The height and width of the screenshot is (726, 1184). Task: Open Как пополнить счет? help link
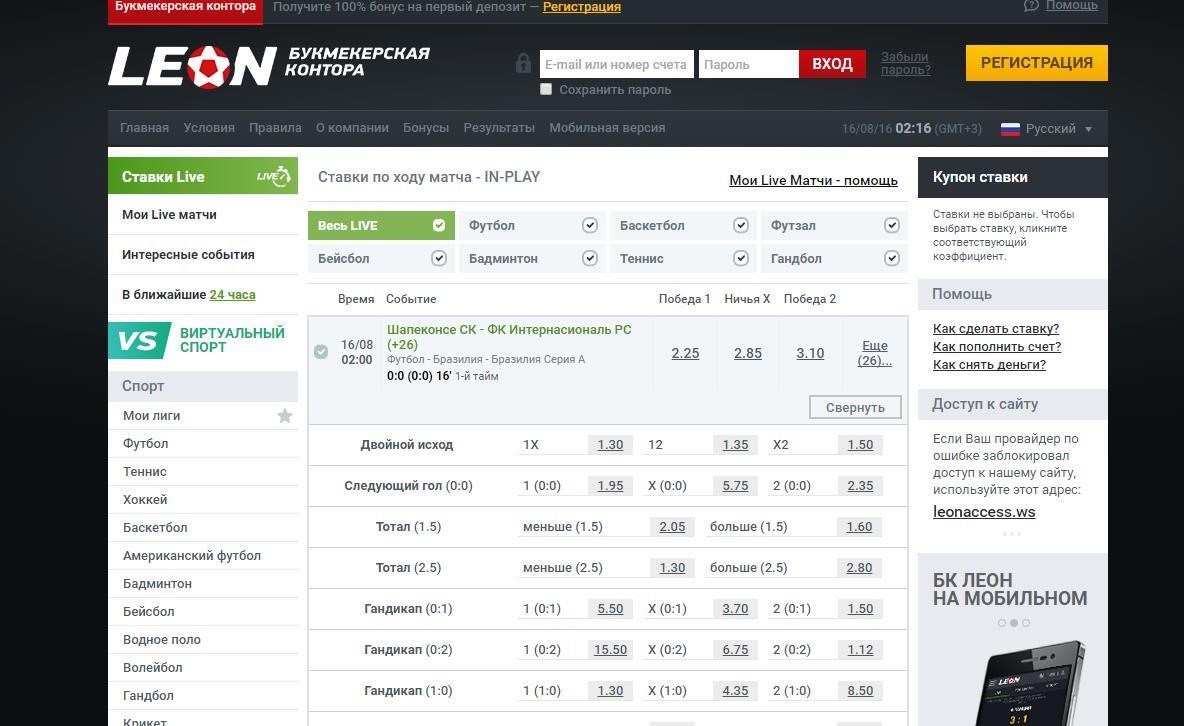(x=997, y=347)
